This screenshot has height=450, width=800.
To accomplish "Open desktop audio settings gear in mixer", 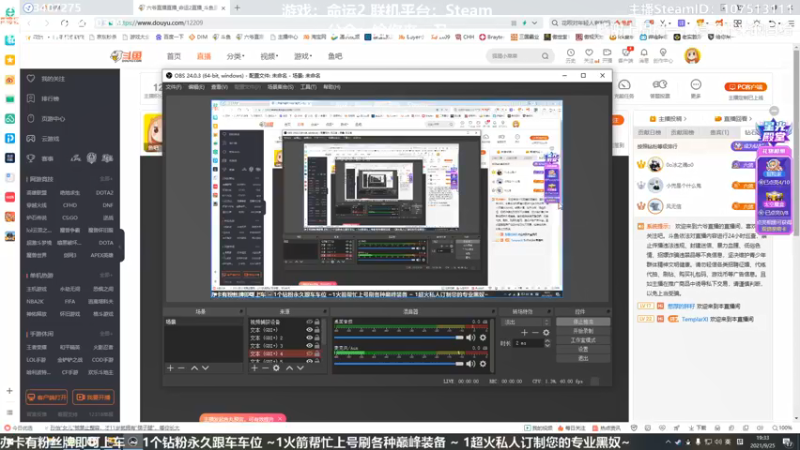I will coord(483,337).
